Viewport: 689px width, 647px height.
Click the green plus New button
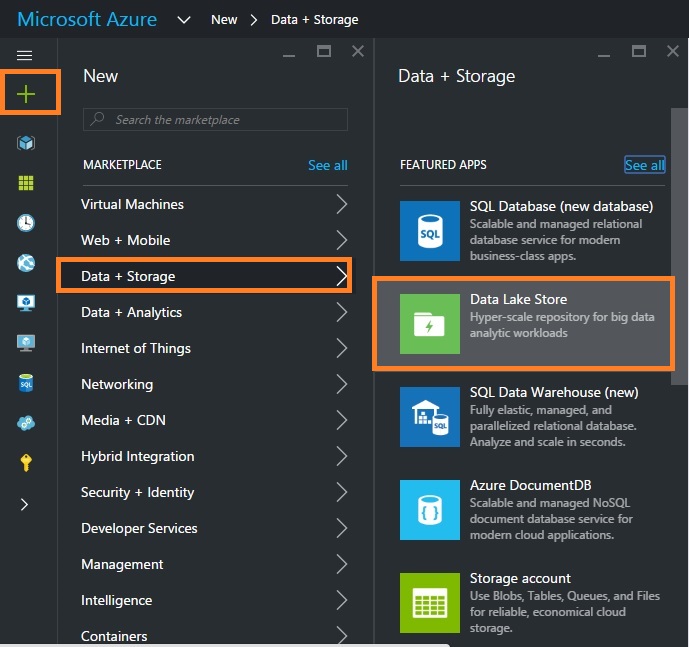coord(26,94)
